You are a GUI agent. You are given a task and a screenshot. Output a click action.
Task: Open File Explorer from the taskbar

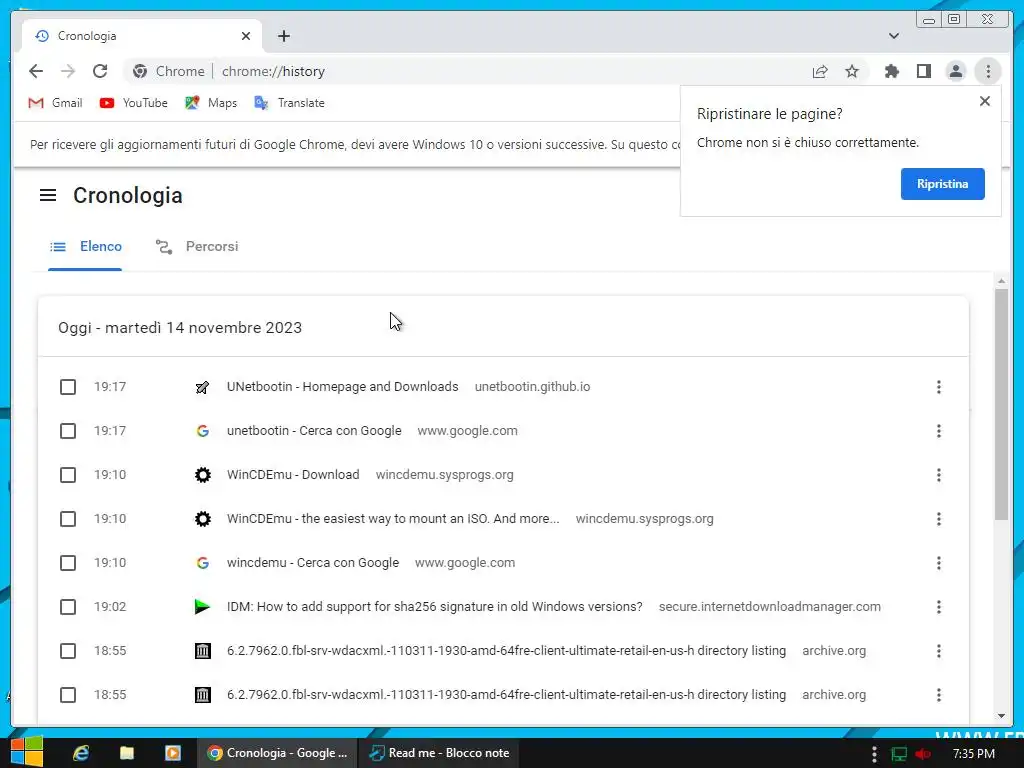tap(127, 753)
